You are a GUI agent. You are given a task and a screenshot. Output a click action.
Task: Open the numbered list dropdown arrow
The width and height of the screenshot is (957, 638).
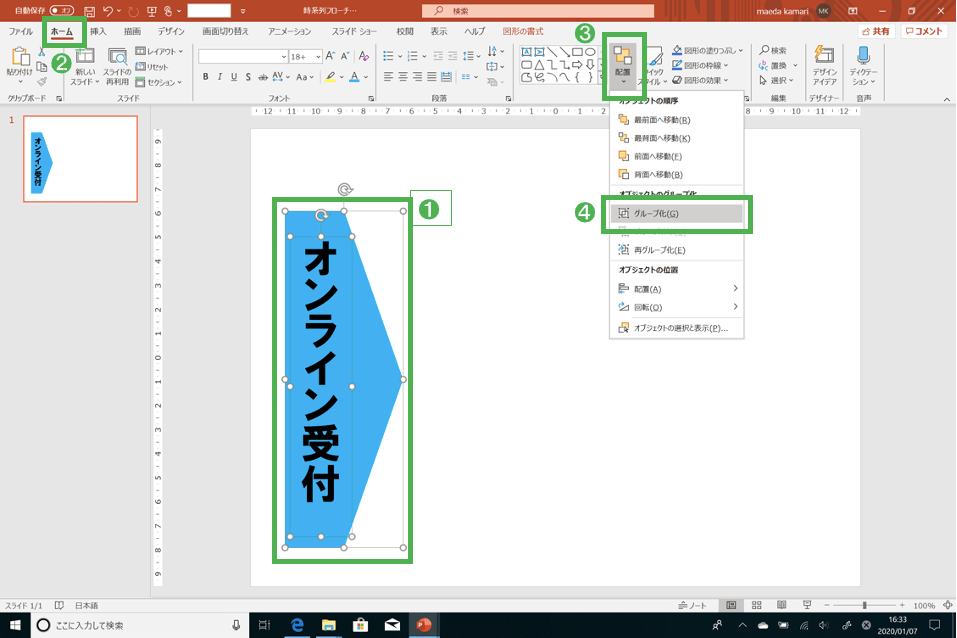click(424, 56)
